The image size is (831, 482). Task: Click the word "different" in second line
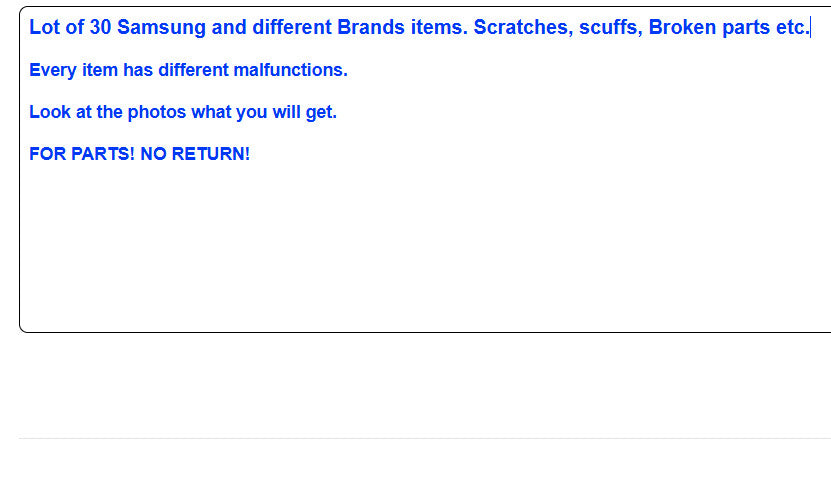click(193, 70)
